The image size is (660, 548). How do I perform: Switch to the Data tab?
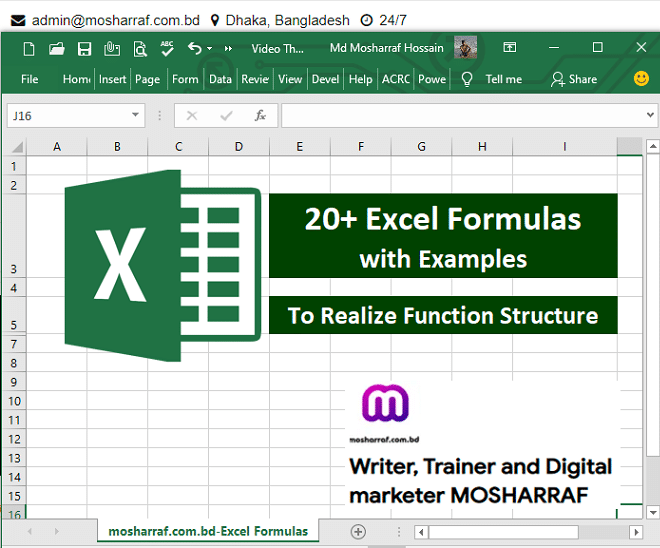coord(220,79)
